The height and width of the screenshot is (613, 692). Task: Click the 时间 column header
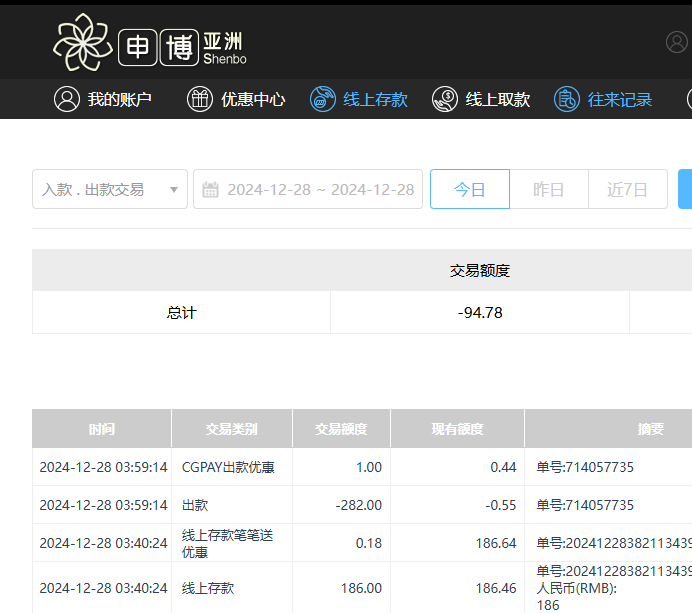point(102,429)
